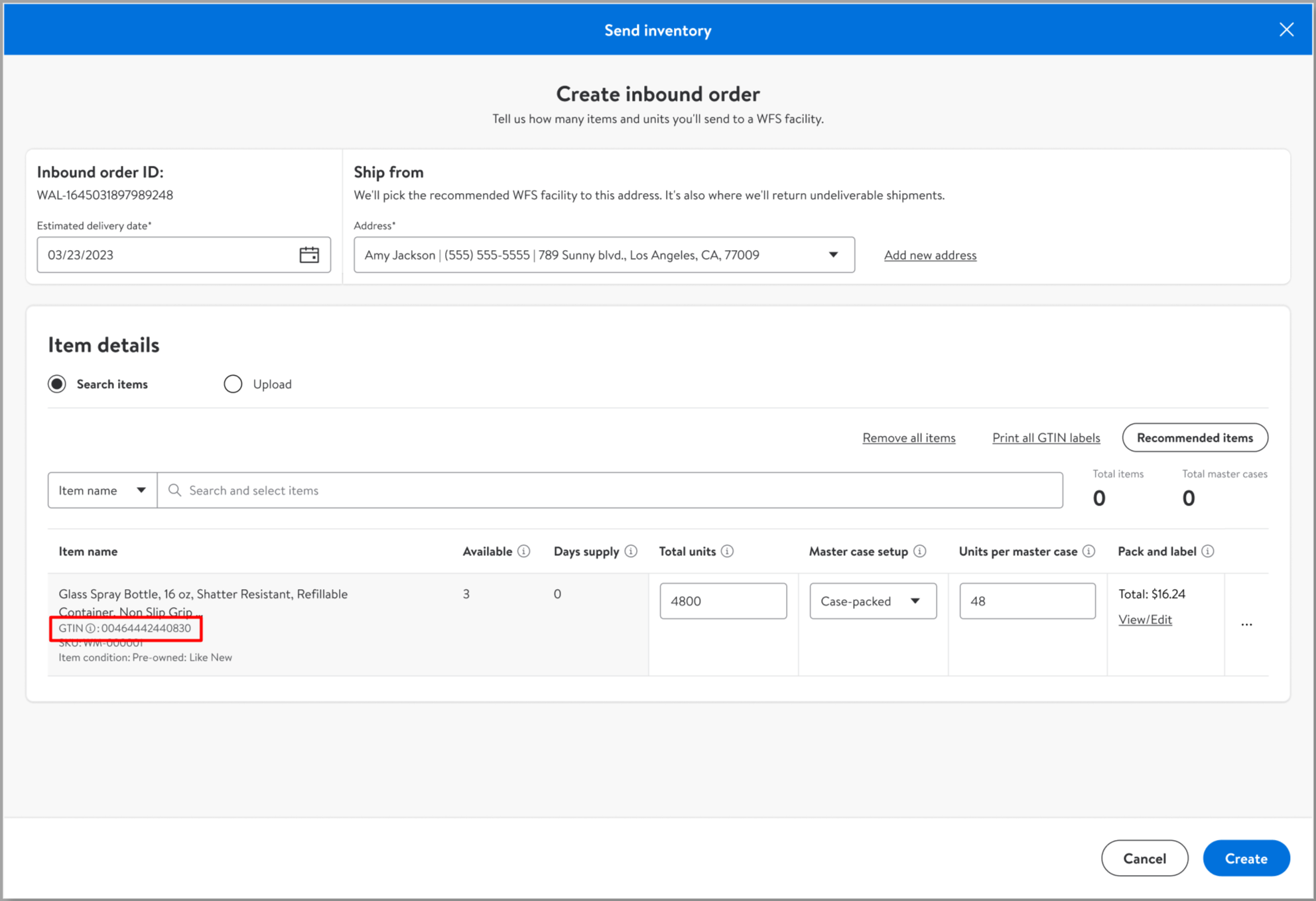
Task: Click the Item name column header
Action: click(88, 551)
